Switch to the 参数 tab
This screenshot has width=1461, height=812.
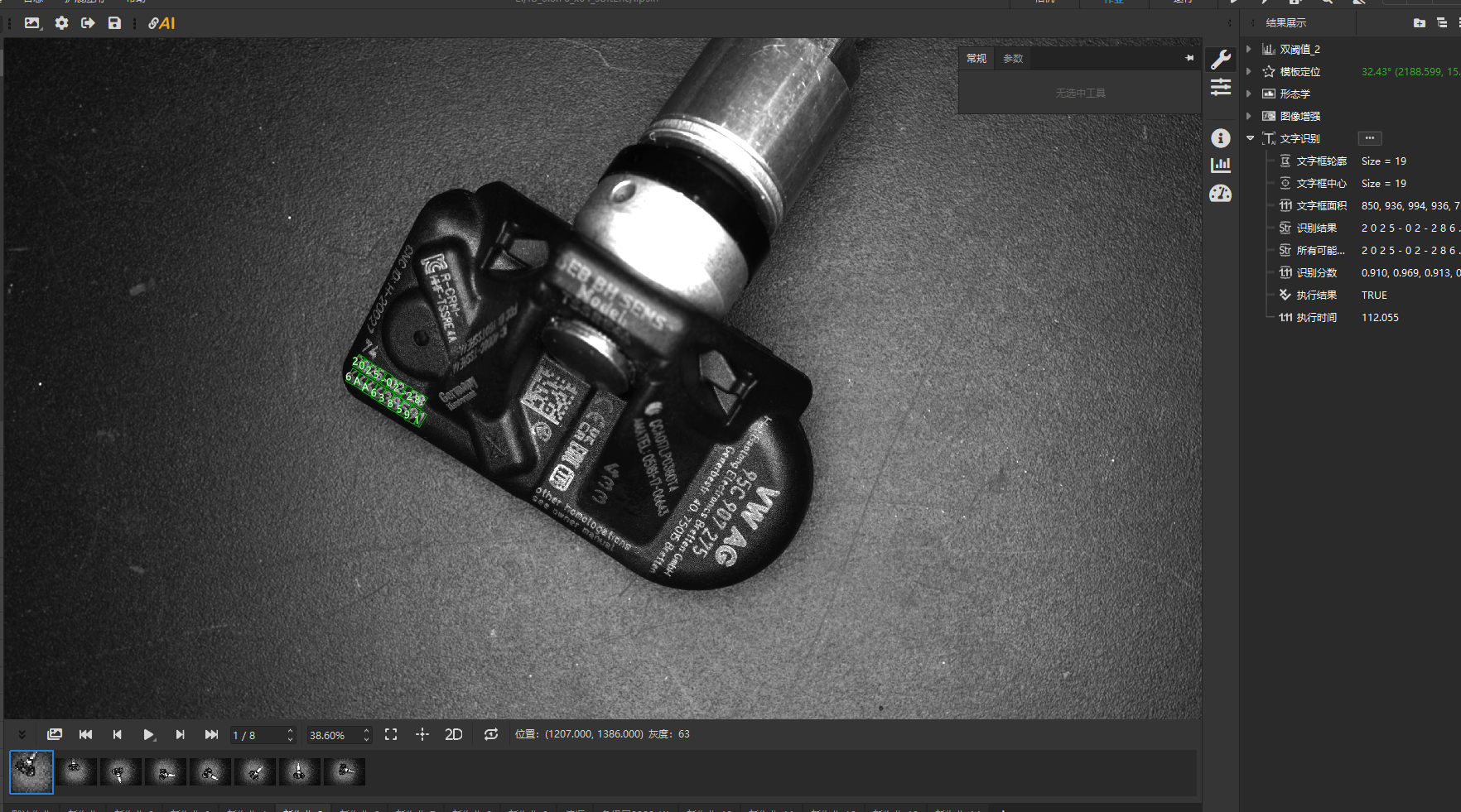coord(1013,59)
